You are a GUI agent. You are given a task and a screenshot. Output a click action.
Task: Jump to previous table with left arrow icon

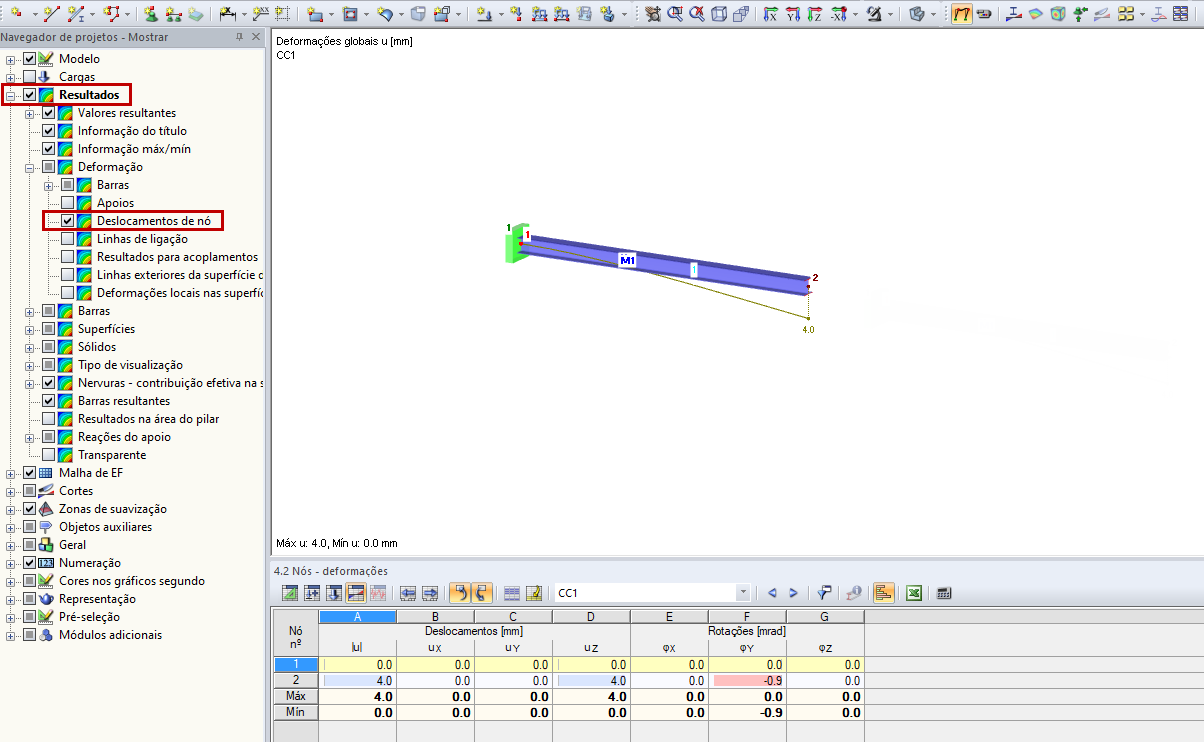click(x=408, y=592)
